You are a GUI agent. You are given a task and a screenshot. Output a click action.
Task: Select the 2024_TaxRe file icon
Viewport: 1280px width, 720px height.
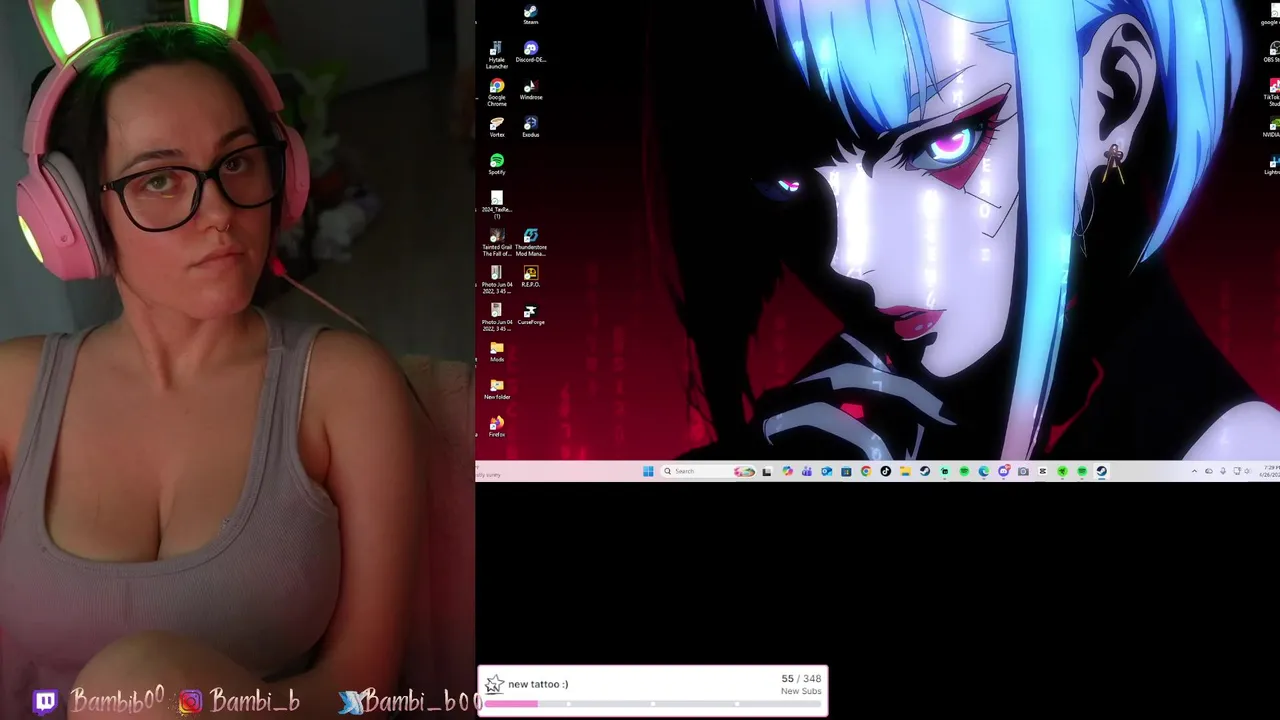click(x=496, y=205)
